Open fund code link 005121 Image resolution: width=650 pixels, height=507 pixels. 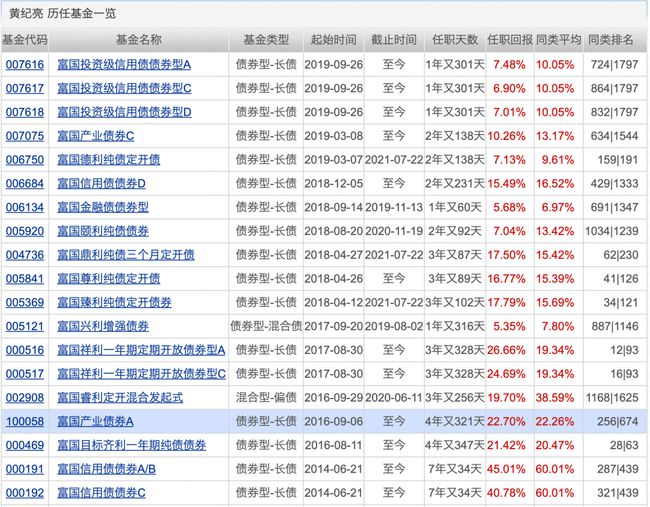[x=25, y=326]
